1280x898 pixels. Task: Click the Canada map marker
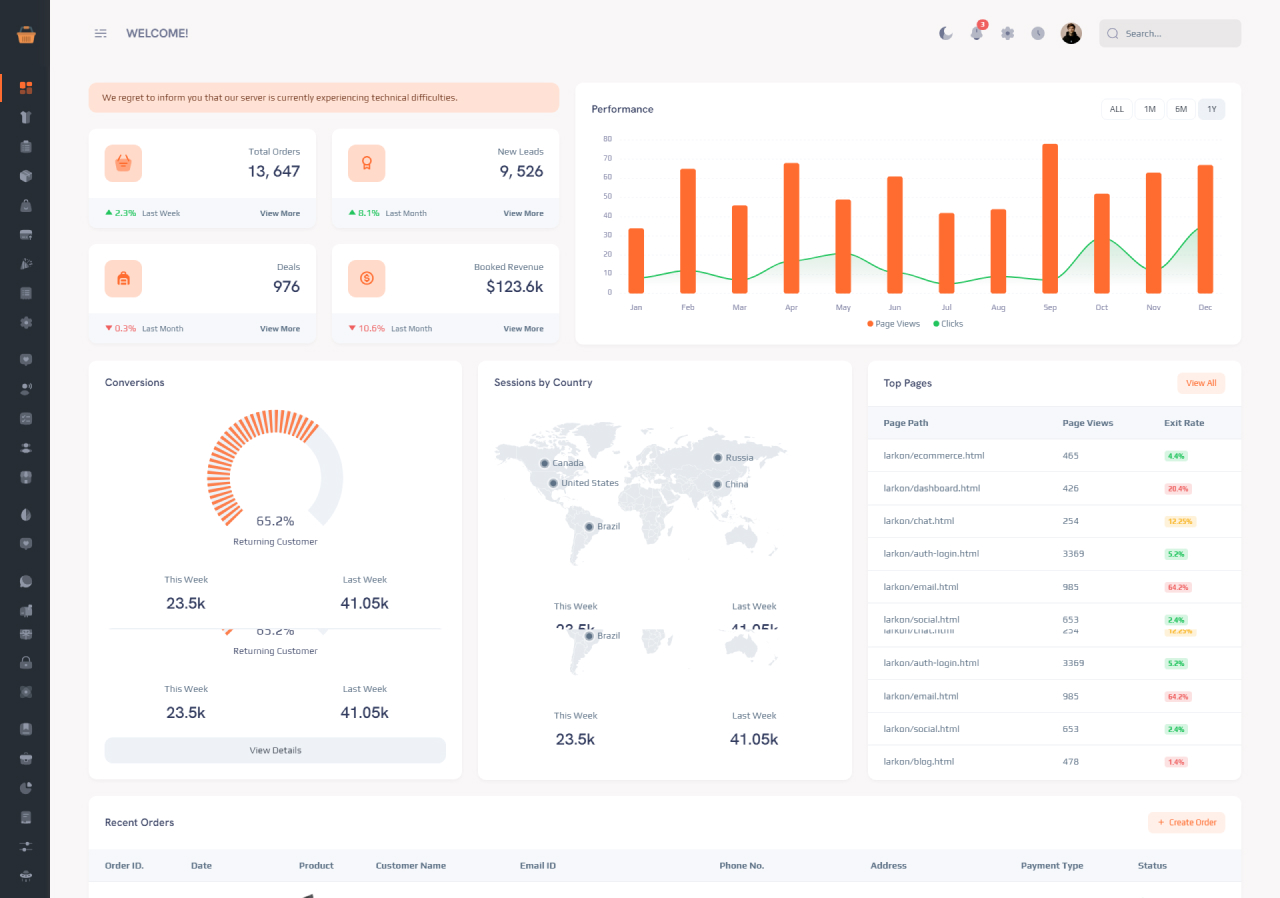[544, 463]
